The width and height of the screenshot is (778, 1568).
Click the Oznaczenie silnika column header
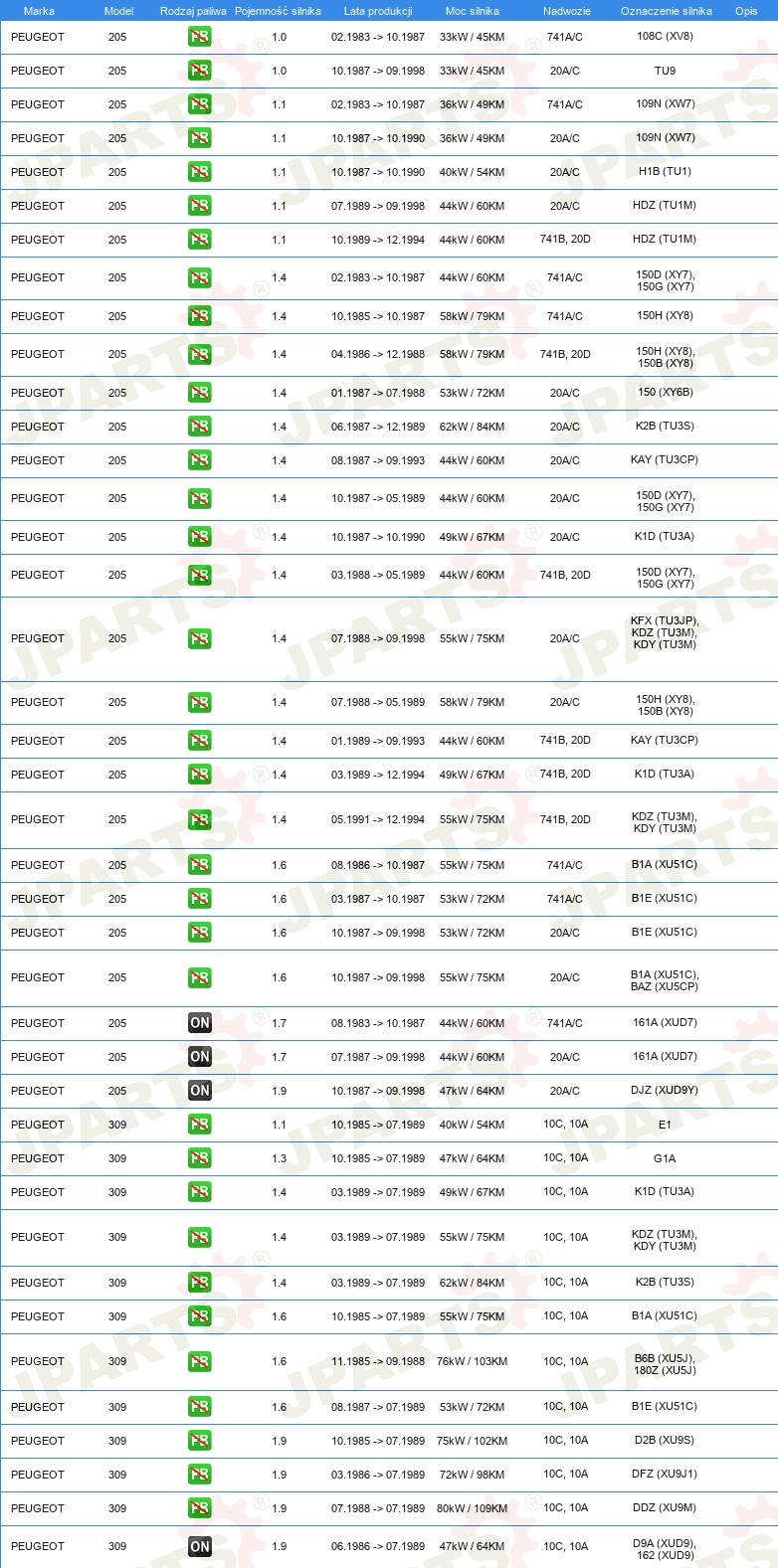667,11
